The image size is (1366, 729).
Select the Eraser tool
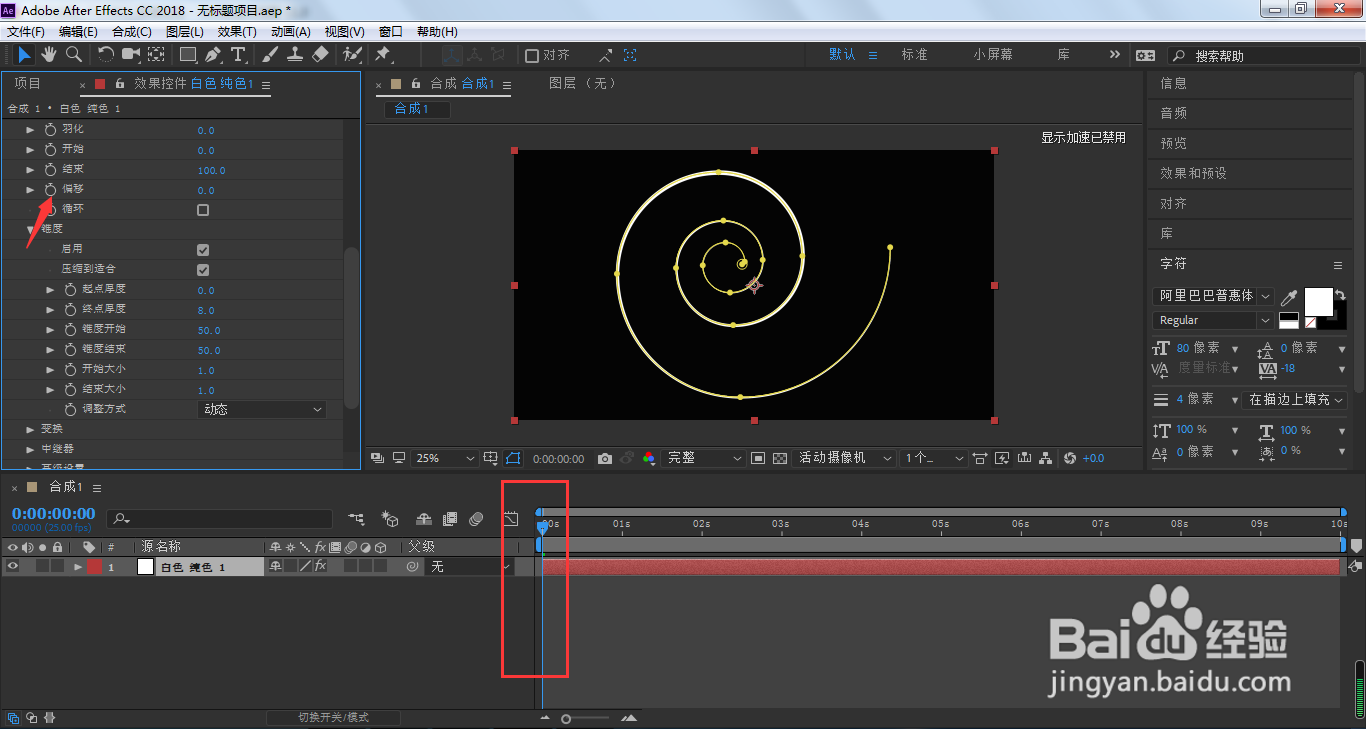point(320,54)
